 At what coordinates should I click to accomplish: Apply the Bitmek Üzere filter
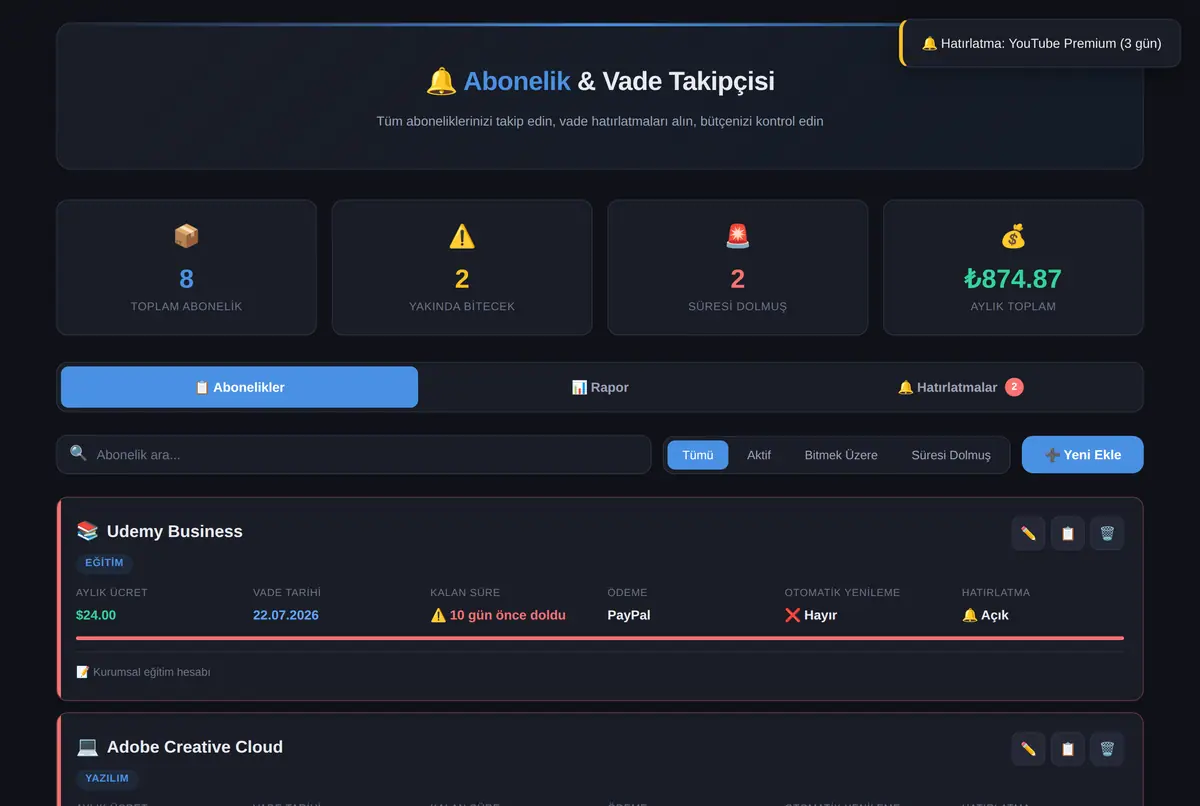click(x=841, y=455)
